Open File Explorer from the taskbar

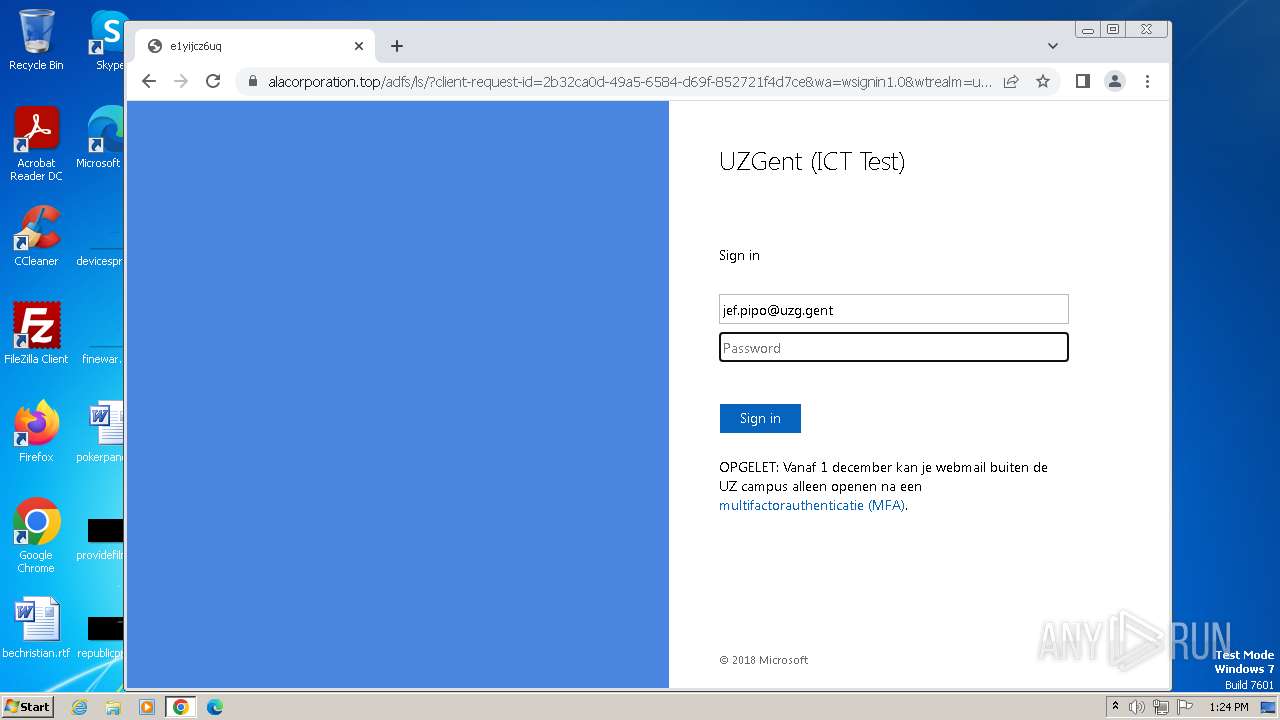click(113, 707)
